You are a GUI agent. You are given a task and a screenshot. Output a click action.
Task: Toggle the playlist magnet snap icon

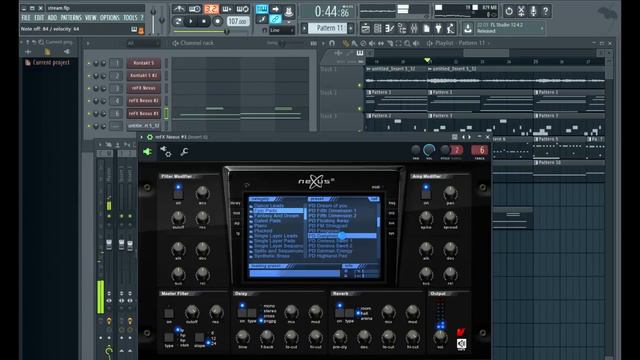pos(332,43)
